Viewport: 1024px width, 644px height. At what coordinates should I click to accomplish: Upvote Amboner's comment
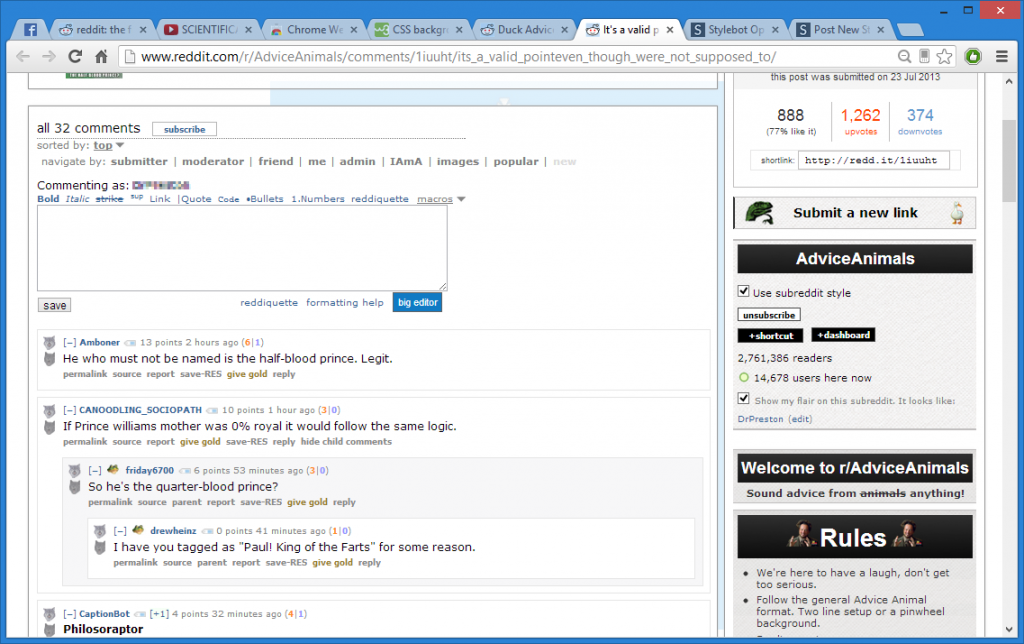coord(50,343)
